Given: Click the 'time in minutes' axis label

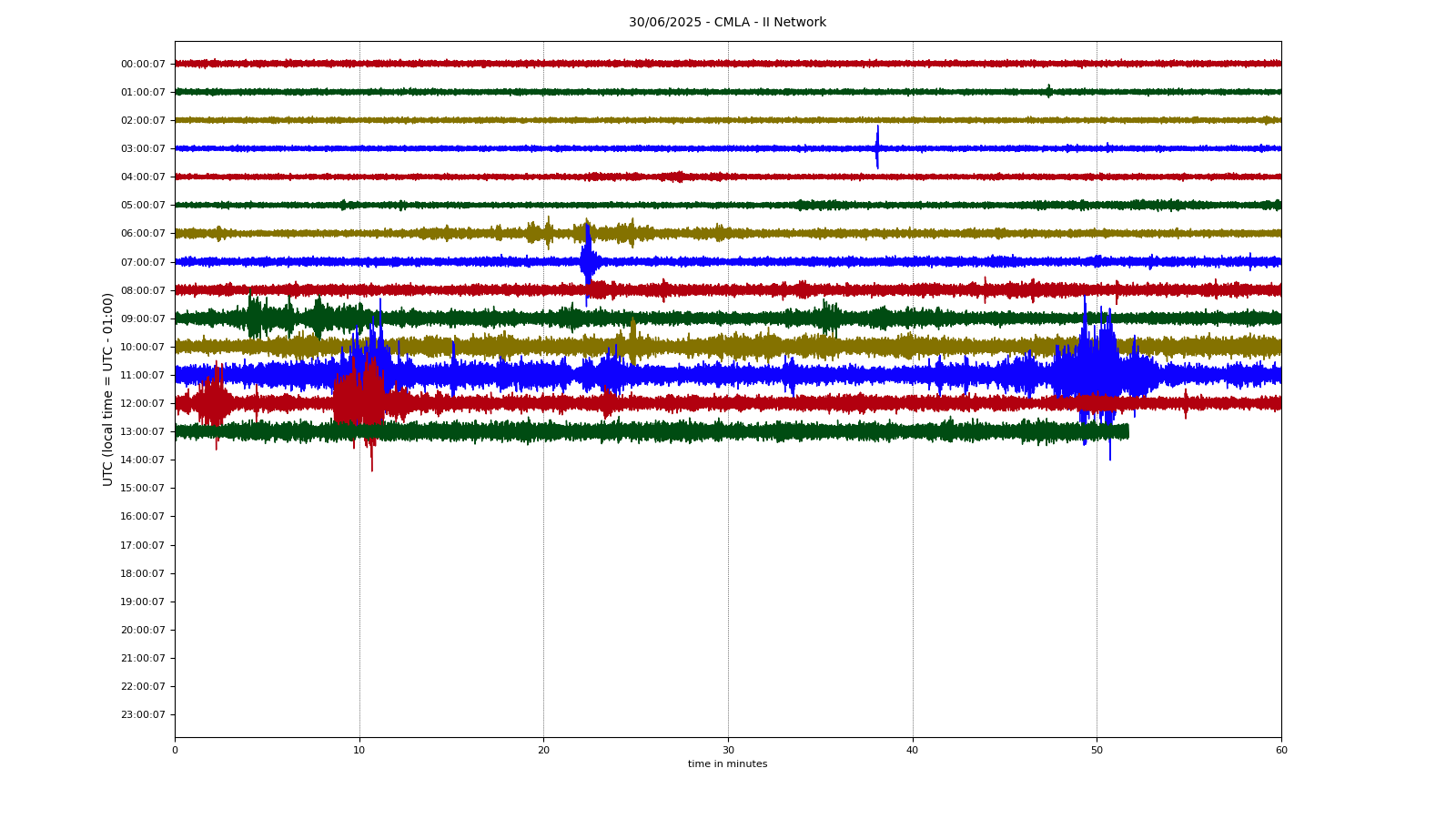Looking at the screenshot, I should [x=727, y=764].
